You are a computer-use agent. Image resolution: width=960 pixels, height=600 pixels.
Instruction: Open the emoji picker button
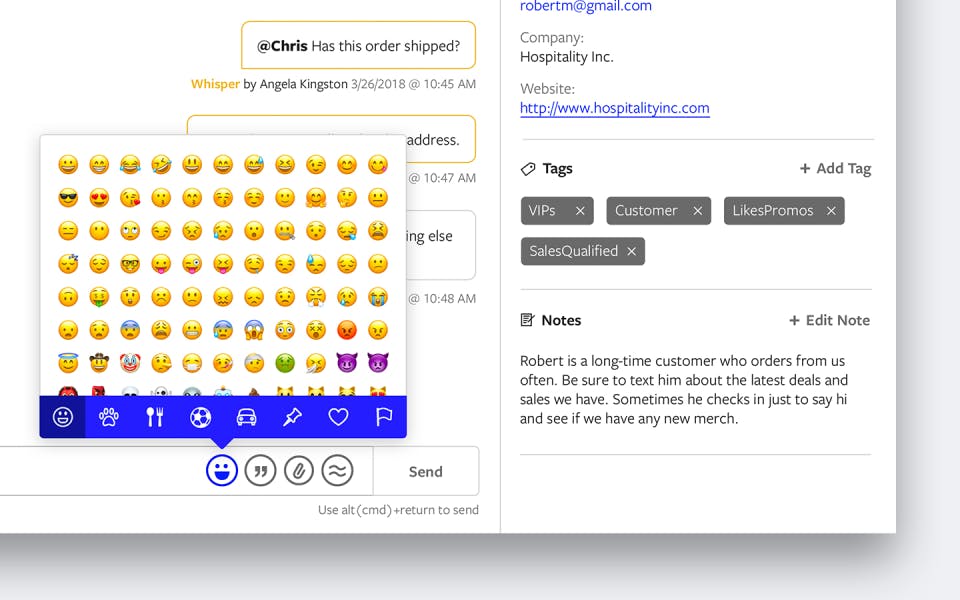pyautogui.click(x=222, y=471)
